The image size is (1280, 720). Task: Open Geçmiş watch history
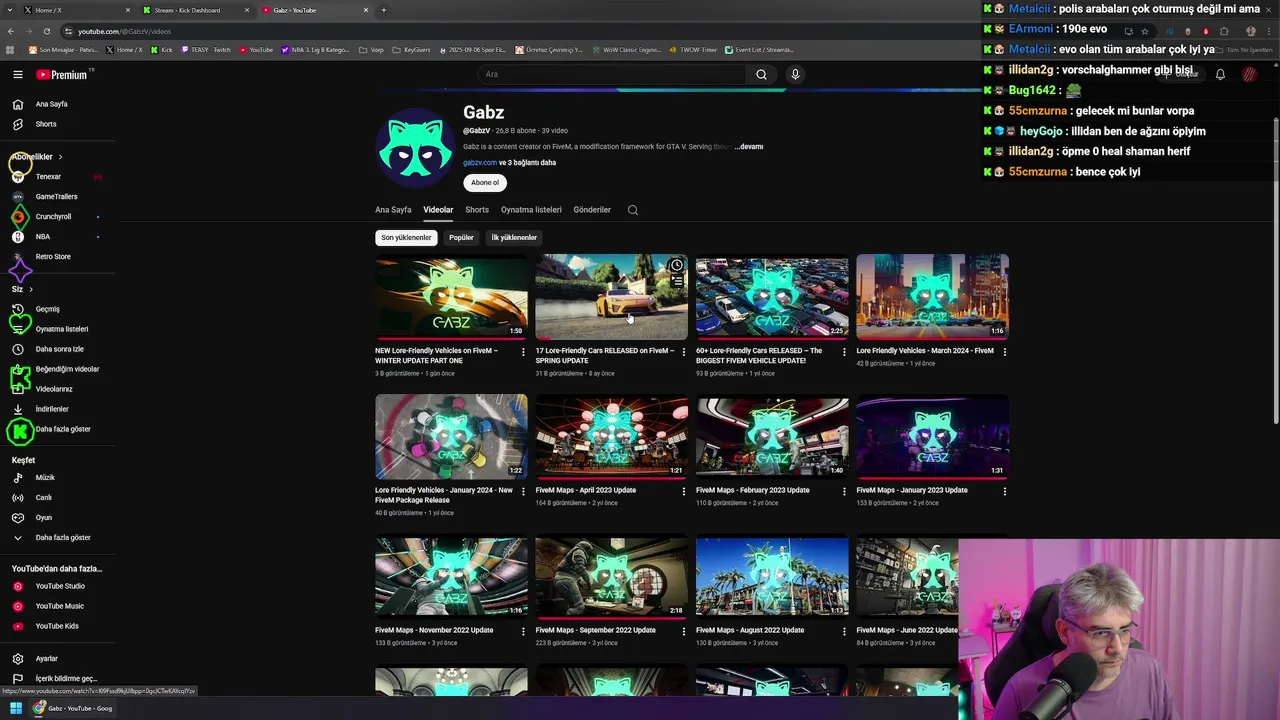47,309
